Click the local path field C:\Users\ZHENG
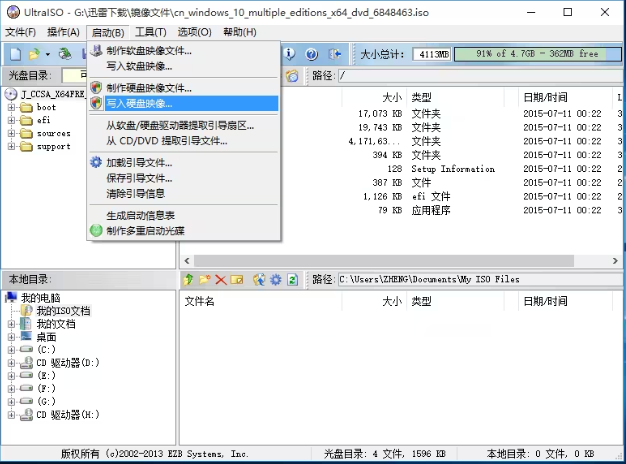626x464 pixels. pyautogui.click(x=480, y=279)
